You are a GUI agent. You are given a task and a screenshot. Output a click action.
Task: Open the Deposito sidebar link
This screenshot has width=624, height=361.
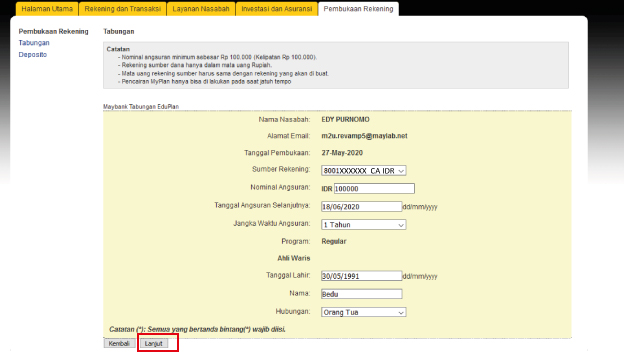click(x=33, y=55)
